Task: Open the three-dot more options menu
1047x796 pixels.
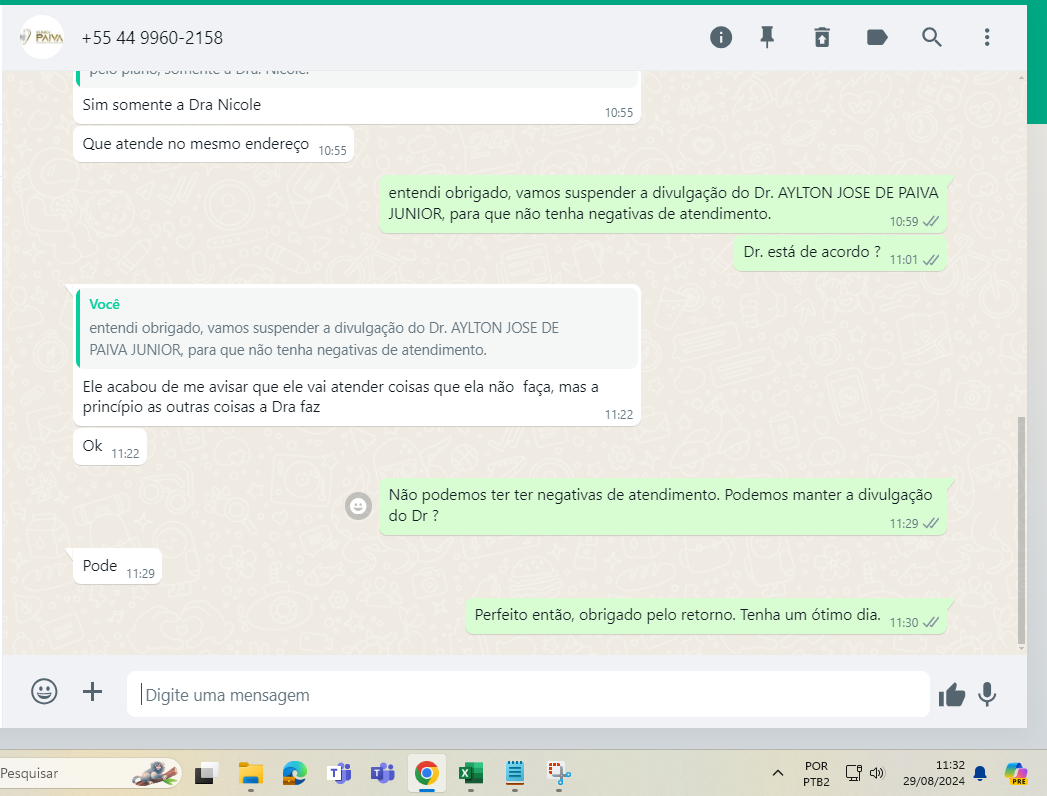Action: coord(987,37)
